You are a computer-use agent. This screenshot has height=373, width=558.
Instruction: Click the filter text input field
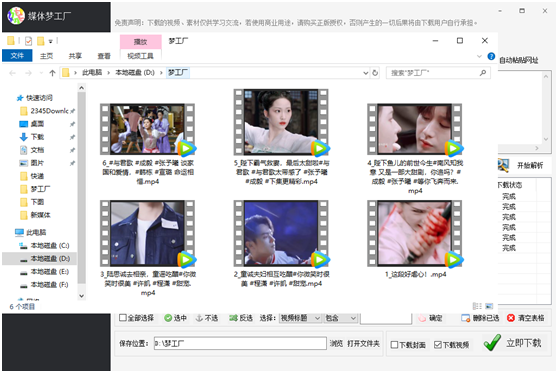[386, 318]
